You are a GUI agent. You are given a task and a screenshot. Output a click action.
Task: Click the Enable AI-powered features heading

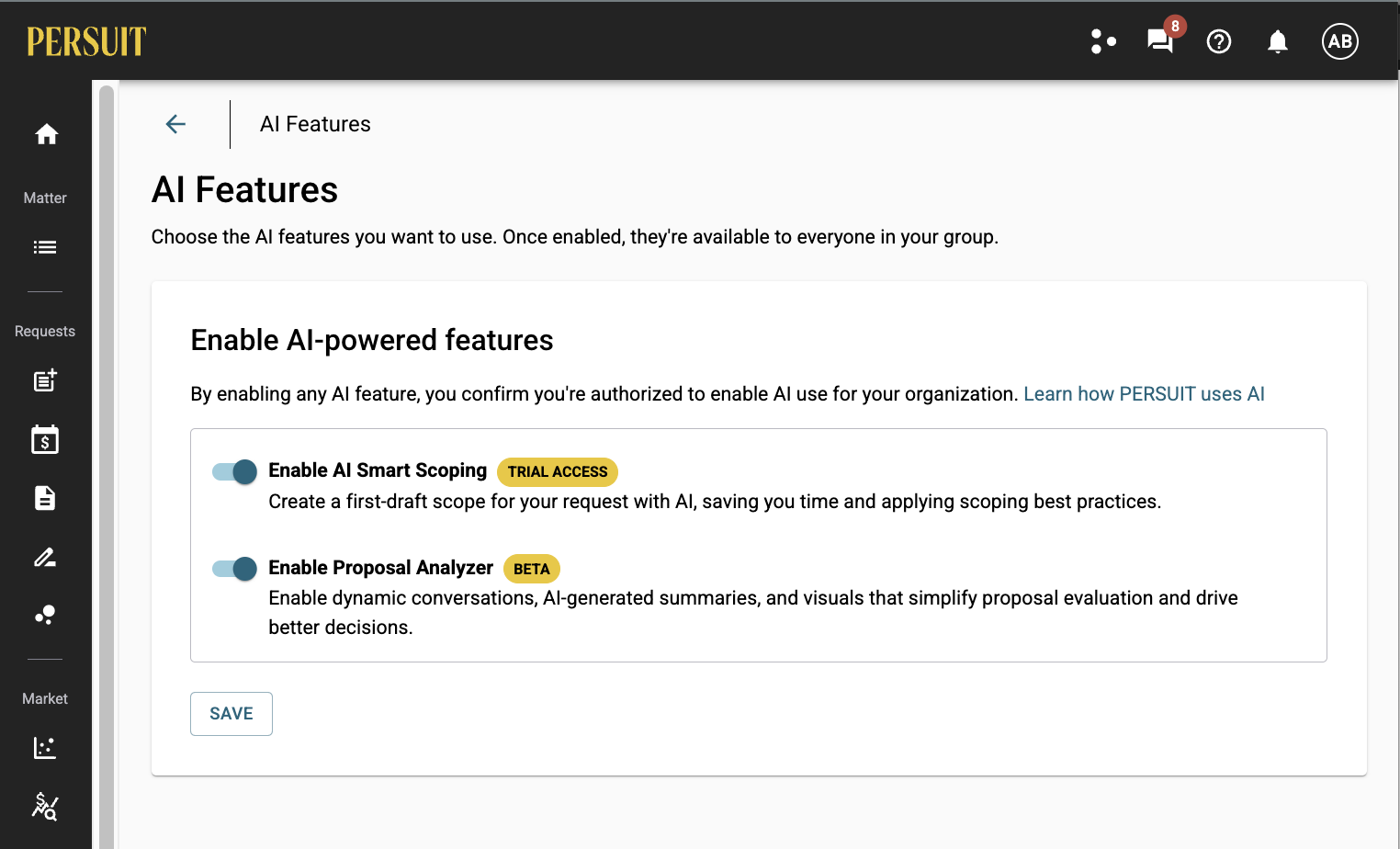point(372,340)
